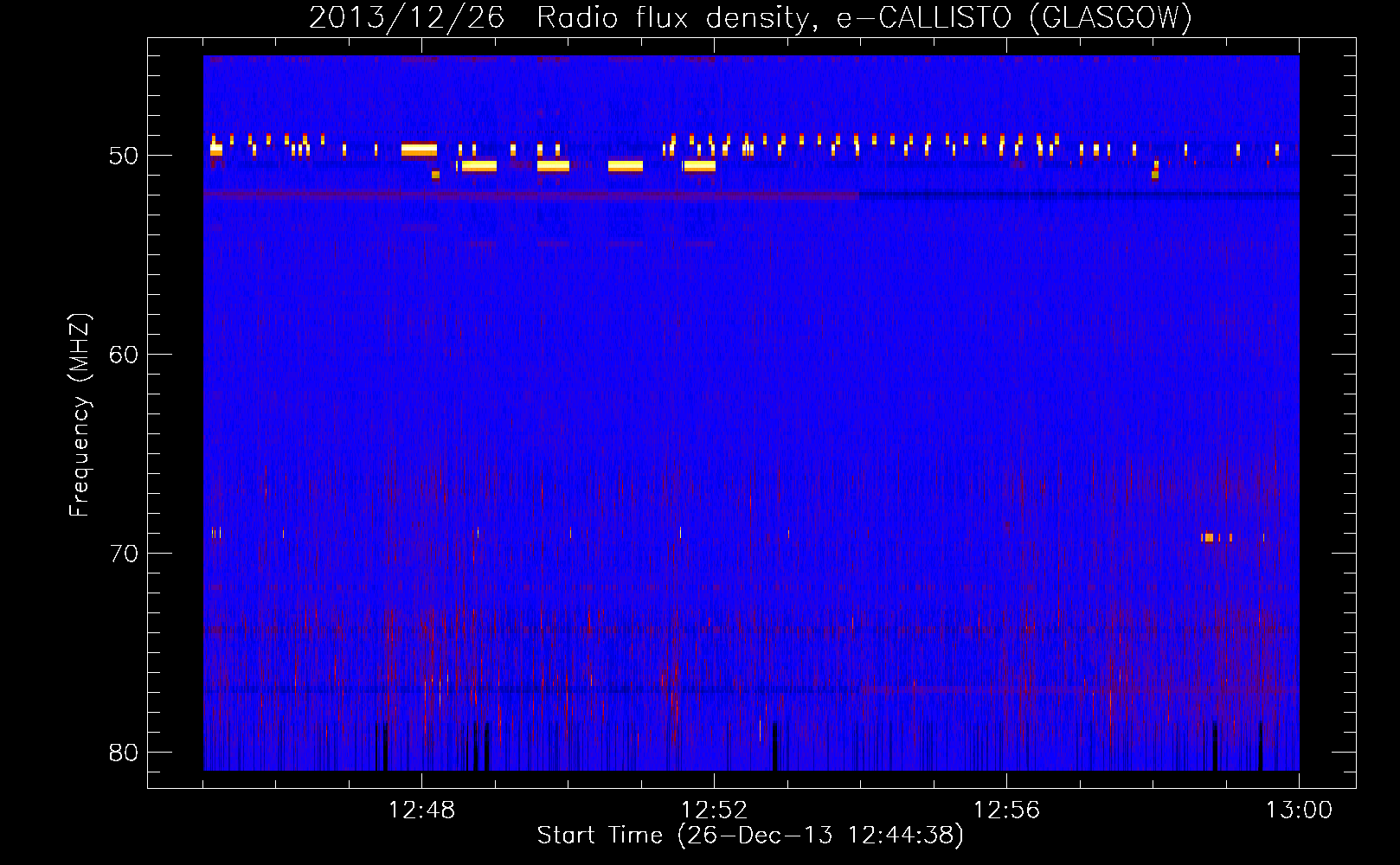Viewport: 1400px width, 865px height.
Task: Select the 12:48 time tick label
Action: 422,811
